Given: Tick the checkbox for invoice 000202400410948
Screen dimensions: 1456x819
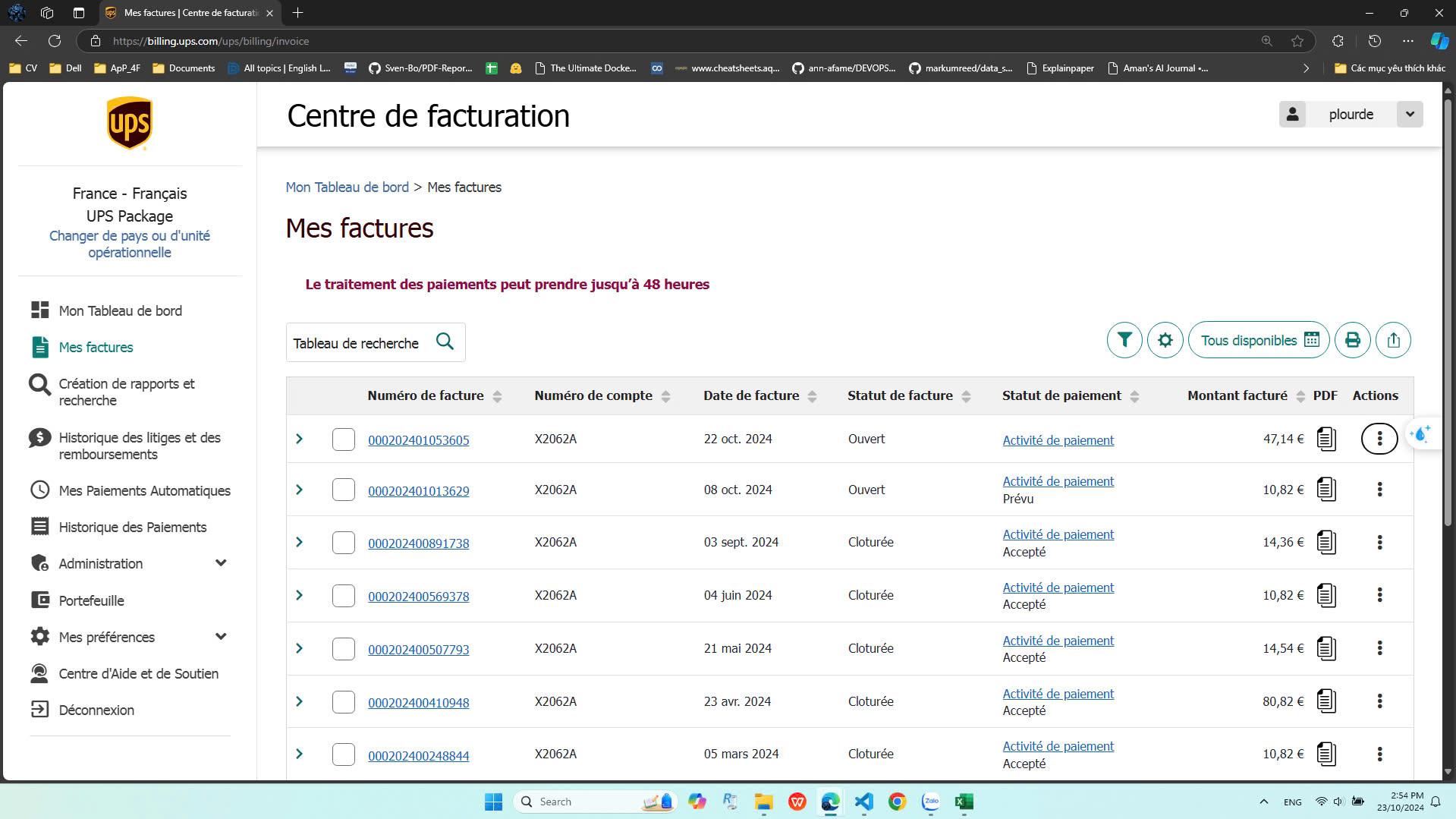Looking at the screenshot, I should tap(343, 701).
